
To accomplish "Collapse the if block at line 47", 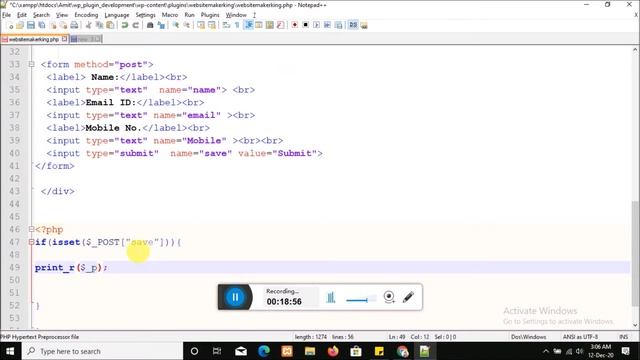I will click(31, 242).
